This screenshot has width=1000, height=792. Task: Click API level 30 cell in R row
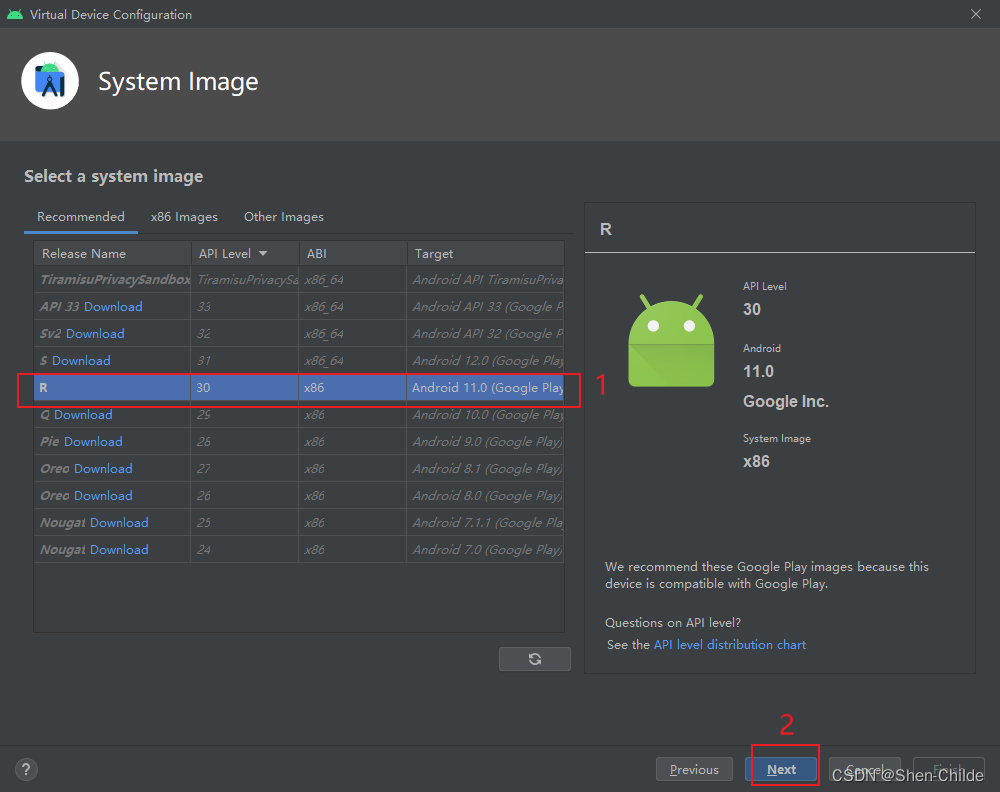tap(244, 388)
